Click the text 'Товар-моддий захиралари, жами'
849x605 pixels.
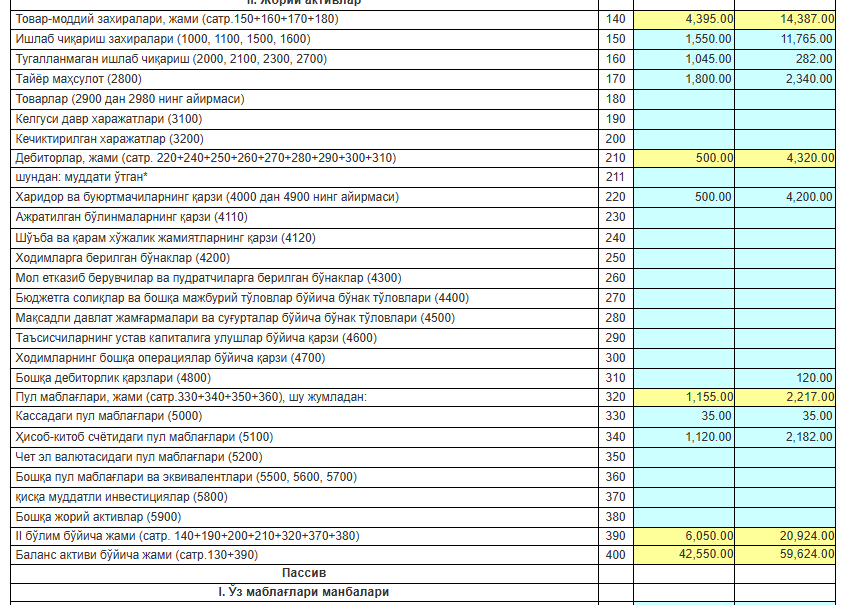[x=107, y=19]
